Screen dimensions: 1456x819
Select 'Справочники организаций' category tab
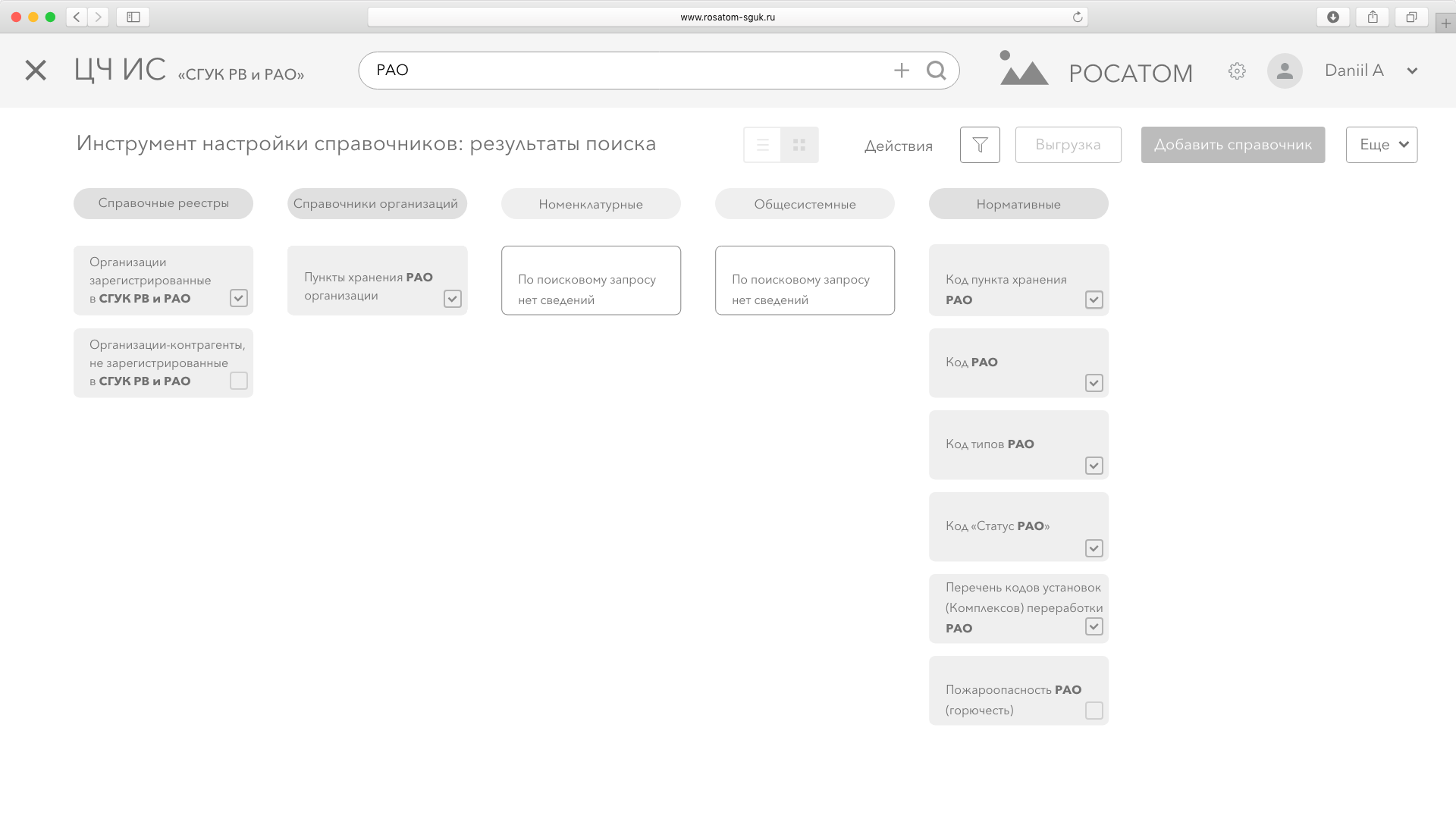pyautogui.click(x=377, y=203)
